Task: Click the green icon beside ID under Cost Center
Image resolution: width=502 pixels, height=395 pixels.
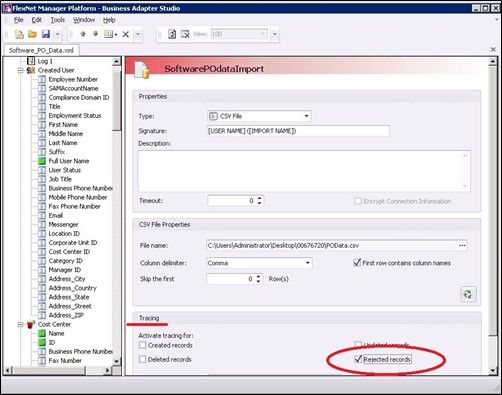Action: click(42, 342)
